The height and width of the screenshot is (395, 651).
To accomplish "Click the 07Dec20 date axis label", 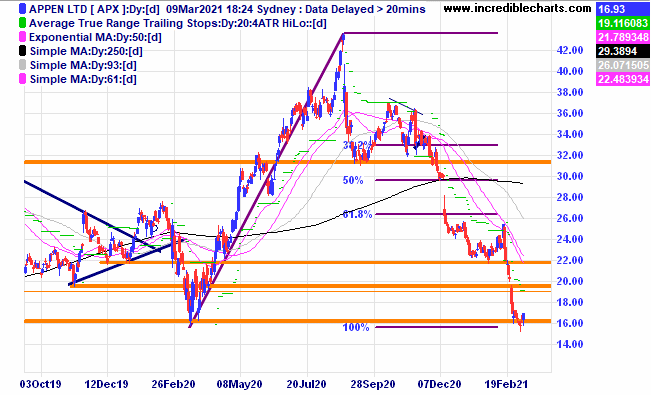I will (x=439, y=384).
